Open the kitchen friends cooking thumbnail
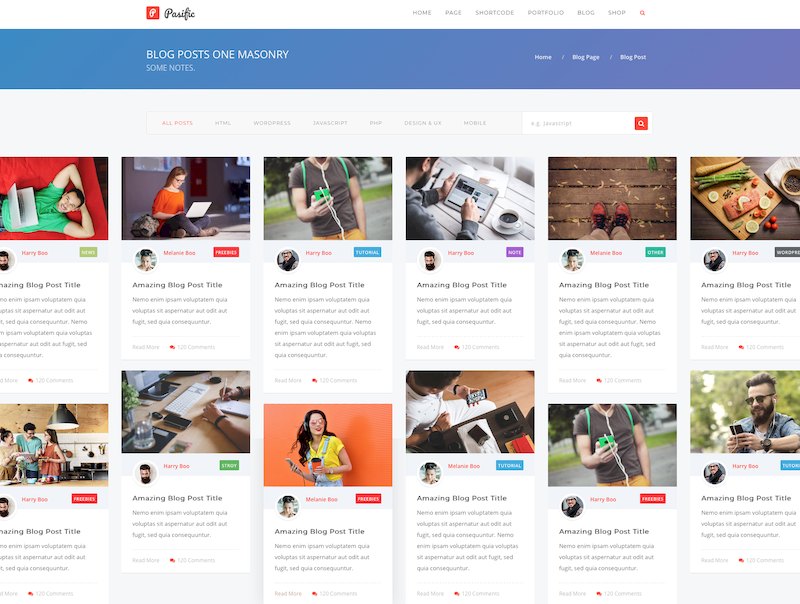The width and height of the screenshot is (800, 604). 54,445
